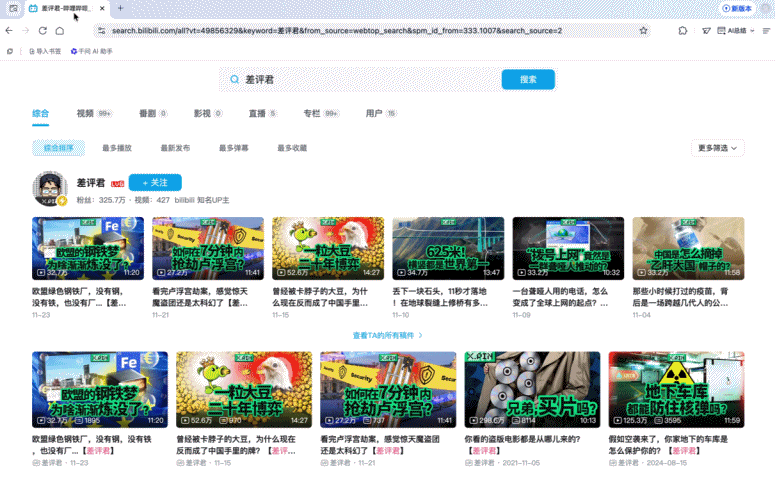Viewport: 775px width, 486px height.
Task: Open the 625米 bridge video thumbnail
Action: tap(448, 248)
